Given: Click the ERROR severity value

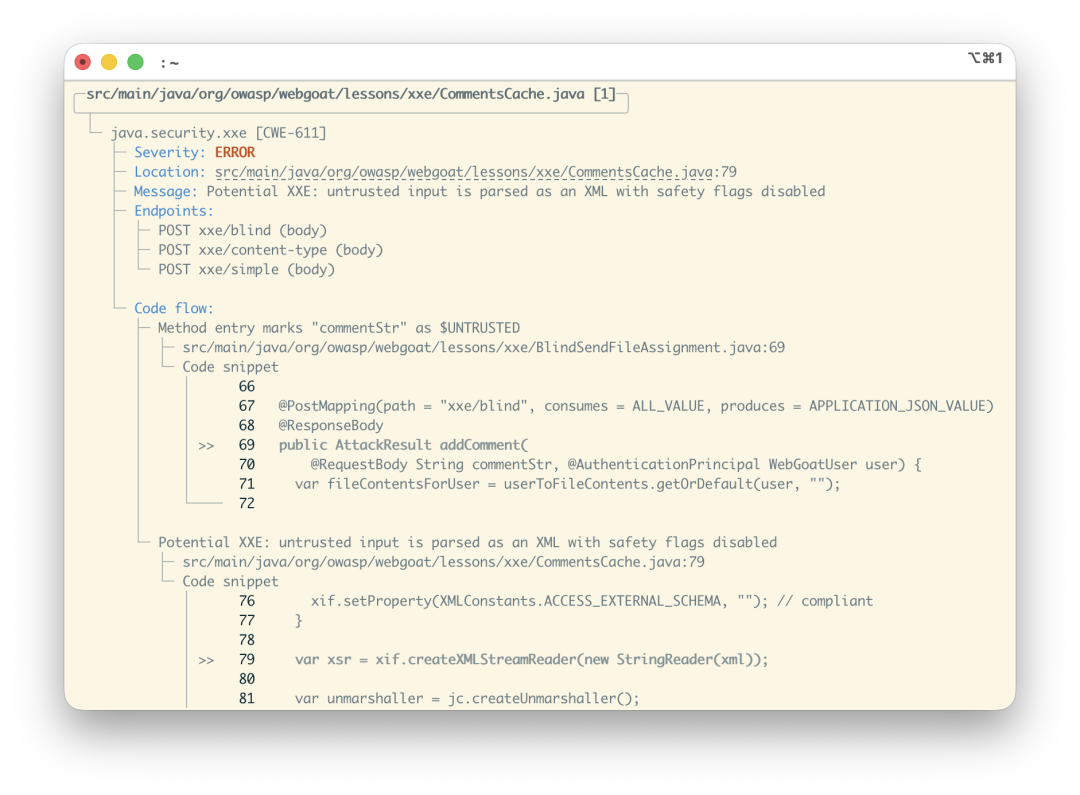Looking at the screenshot, I should 235,152.
